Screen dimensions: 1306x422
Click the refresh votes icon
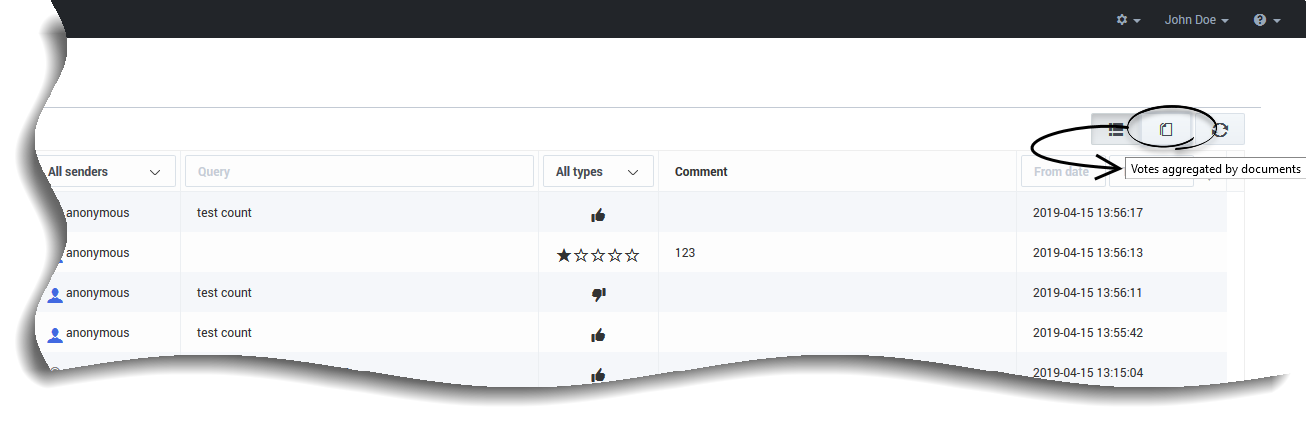tap(1221, 129)
